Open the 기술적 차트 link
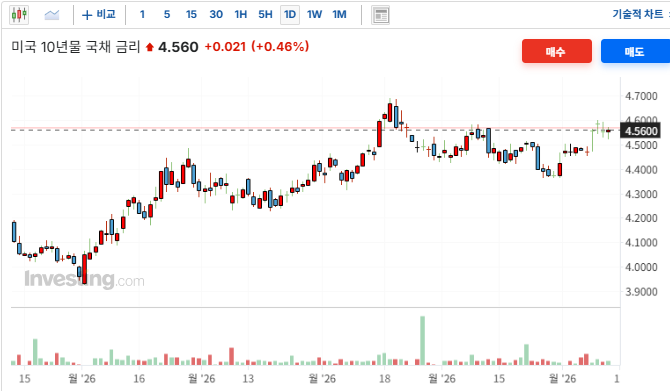Viewport: 670px width, 391px height. [638, 14]
